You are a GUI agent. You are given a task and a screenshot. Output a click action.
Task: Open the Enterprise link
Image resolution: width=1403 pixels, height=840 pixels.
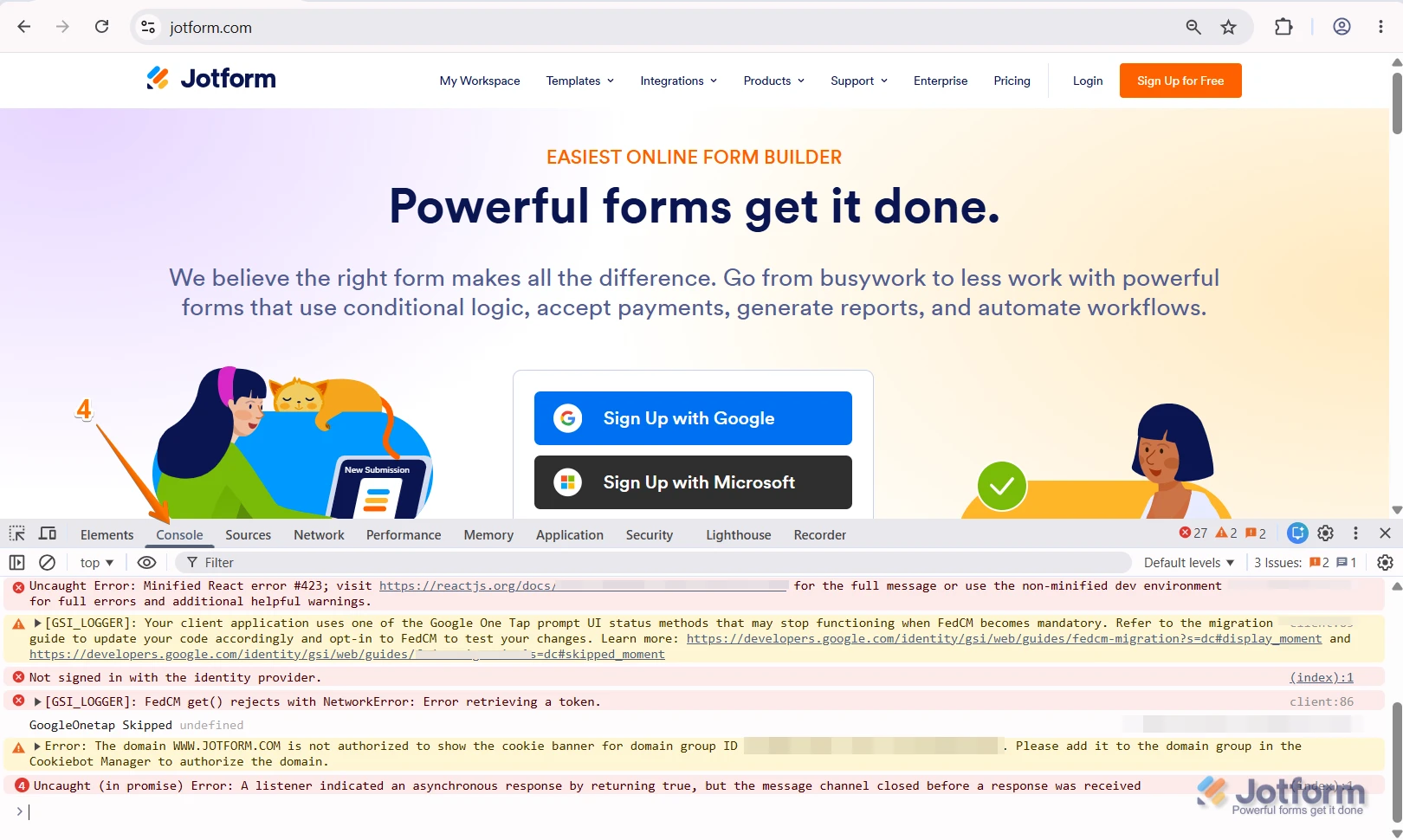pos(941,81)
